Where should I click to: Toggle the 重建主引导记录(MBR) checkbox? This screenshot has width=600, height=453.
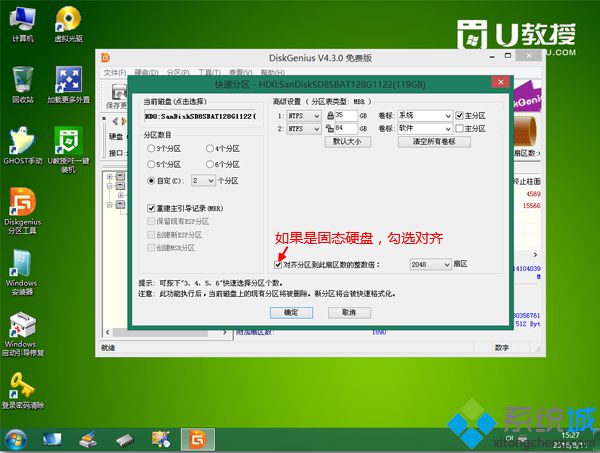[x=151, y=208]
